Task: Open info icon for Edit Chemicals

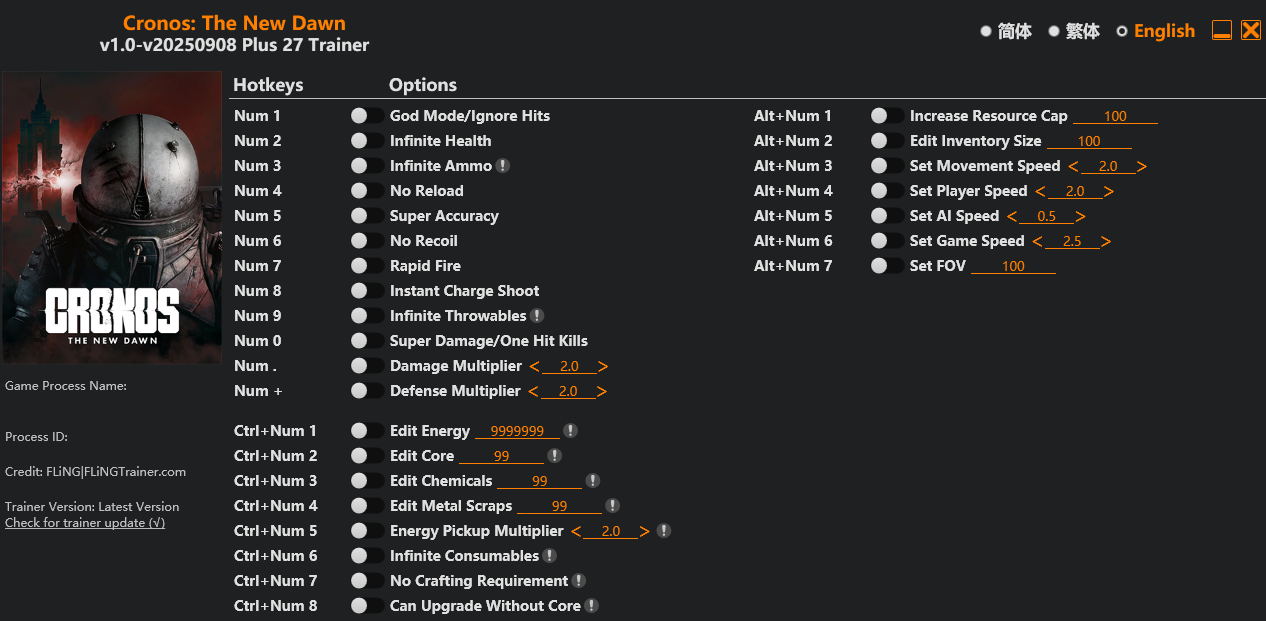Action: click(593, 481)
